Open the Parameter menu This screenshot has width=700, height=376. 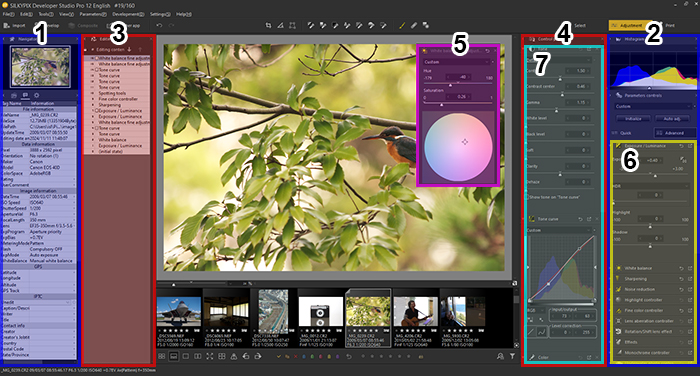tap(93, 14)
